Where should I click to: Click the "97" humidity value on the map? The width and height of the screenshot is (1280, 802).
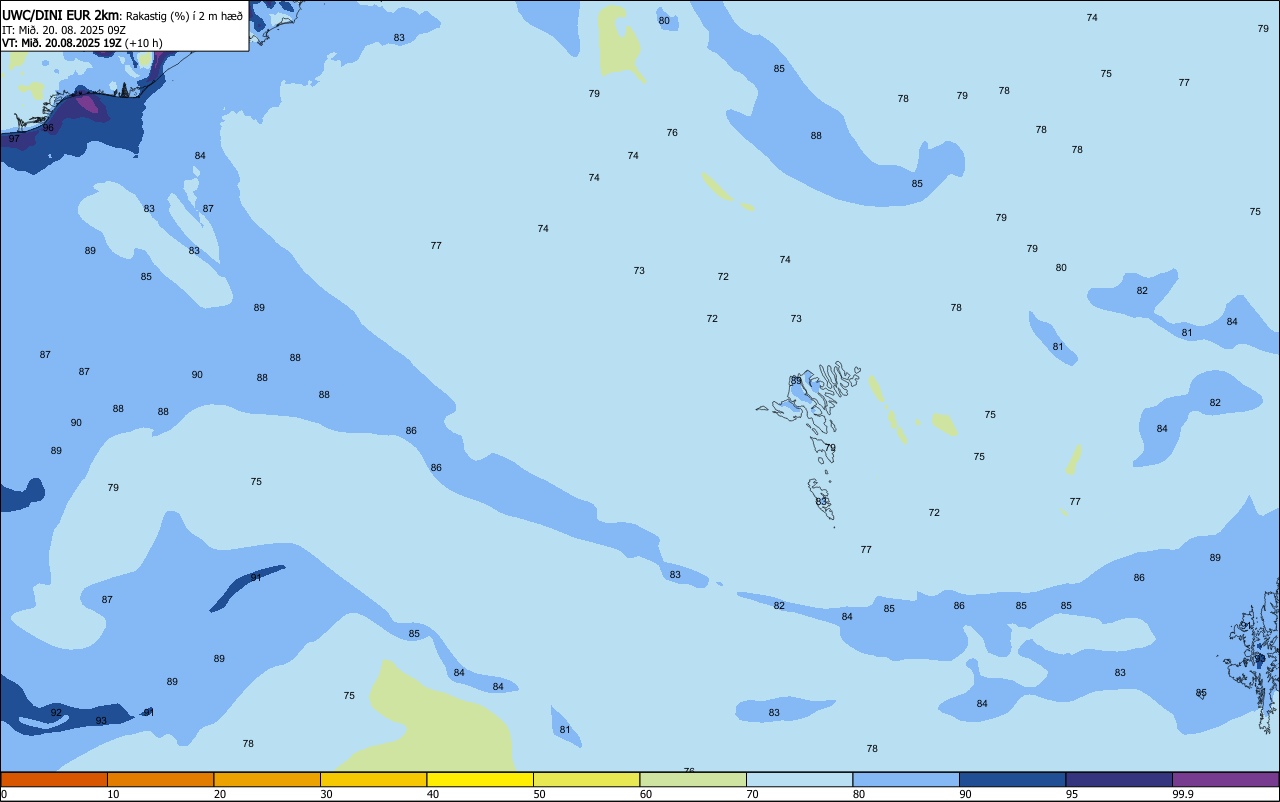(14, 139)
